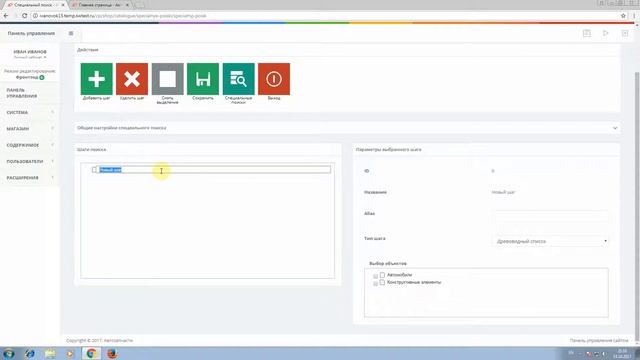The height and width of the screenshot is (360, 640).
Task: Click the Alias input field
Action: [550, 215]
